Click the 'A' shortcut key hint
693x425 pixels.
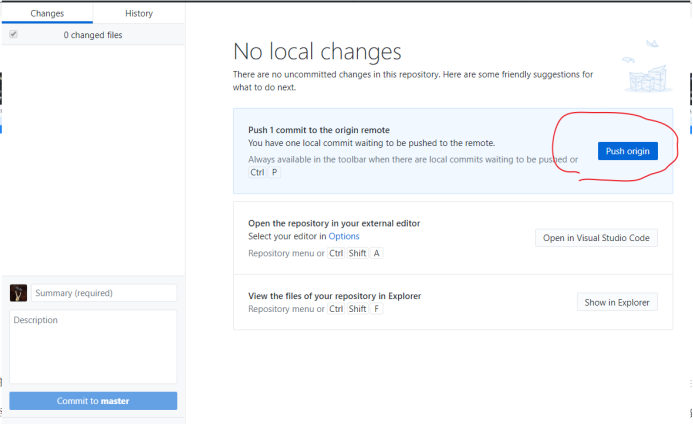(x=377, y=253)
